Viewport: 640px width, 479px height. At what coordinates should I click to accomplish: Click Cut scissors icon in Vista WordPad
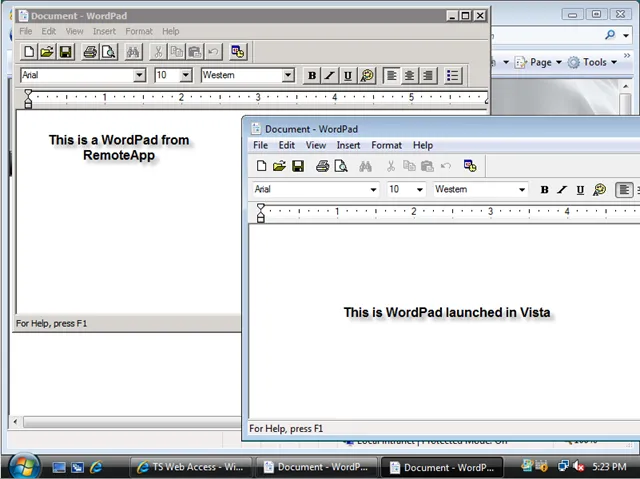[391, 166]
